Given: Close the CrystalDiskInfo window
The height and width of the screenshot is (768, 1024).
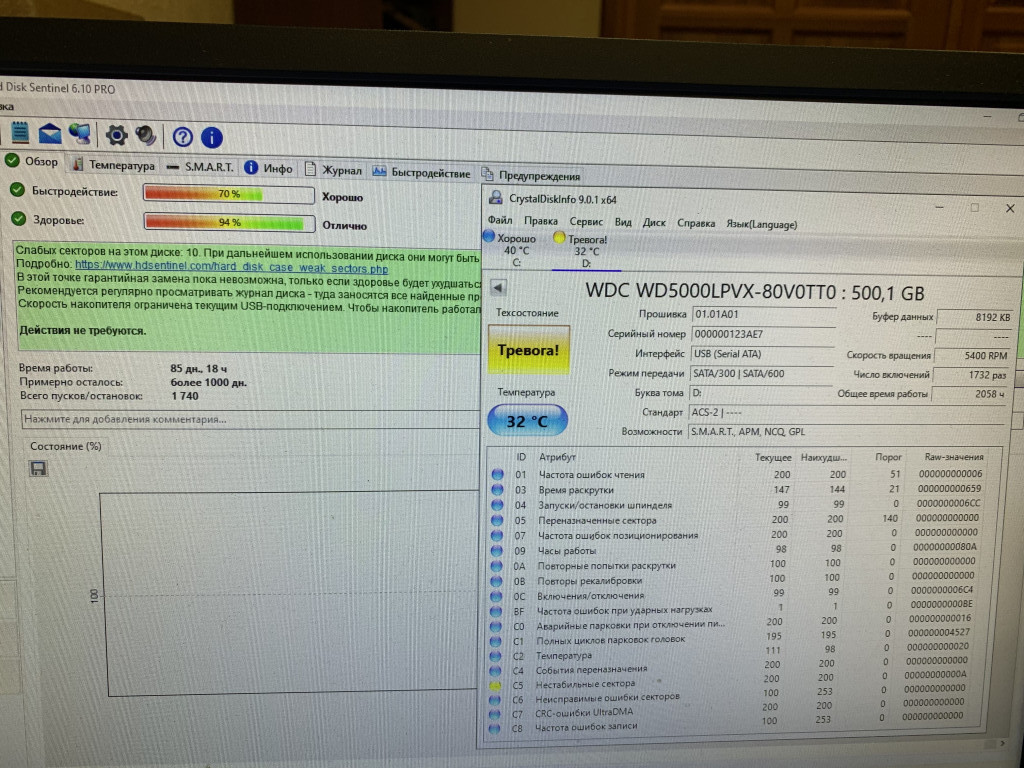Looking at the screenshot, I should (x=1010, y=208).
